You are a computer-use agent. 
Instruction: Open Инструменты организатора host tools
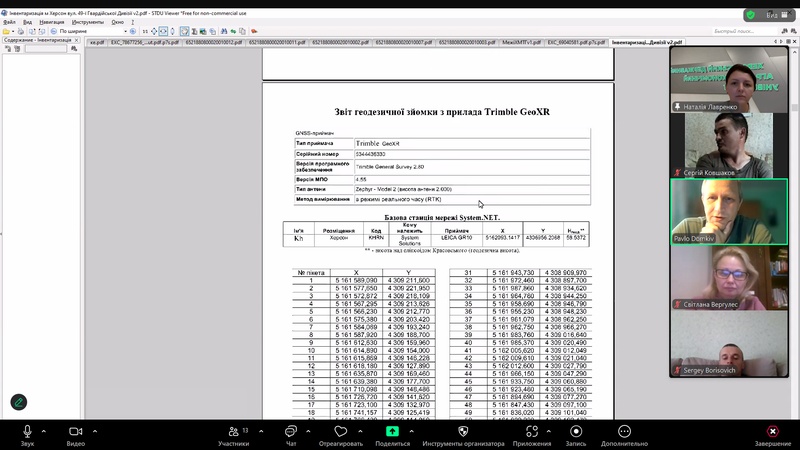tap(463, 435)
